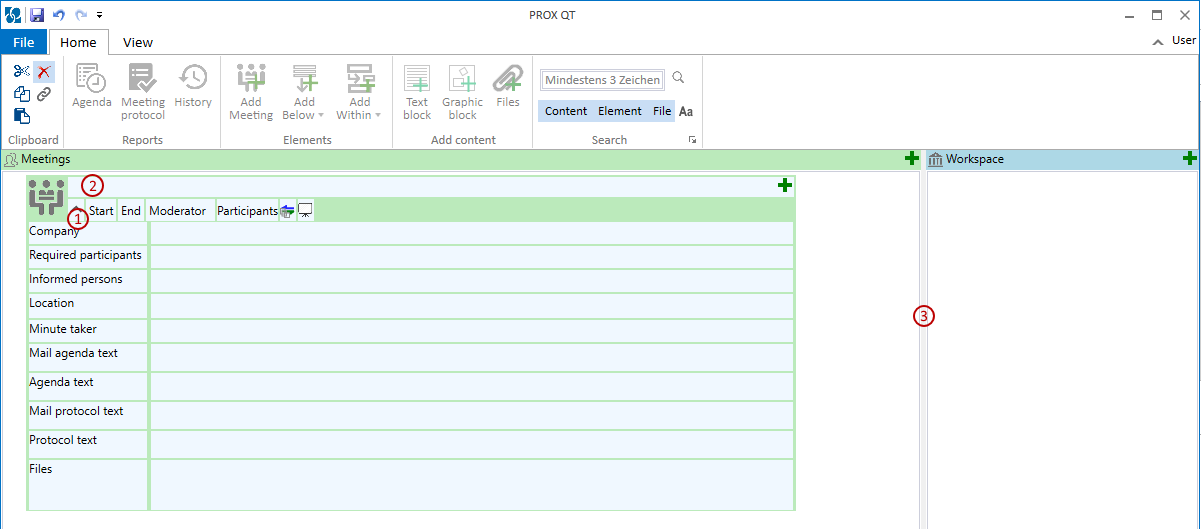Image resolution: width=1201 pixels, height=529 pixels.
Task: Click the presentation screen icon beside Participants
Action: coord(306,211)
